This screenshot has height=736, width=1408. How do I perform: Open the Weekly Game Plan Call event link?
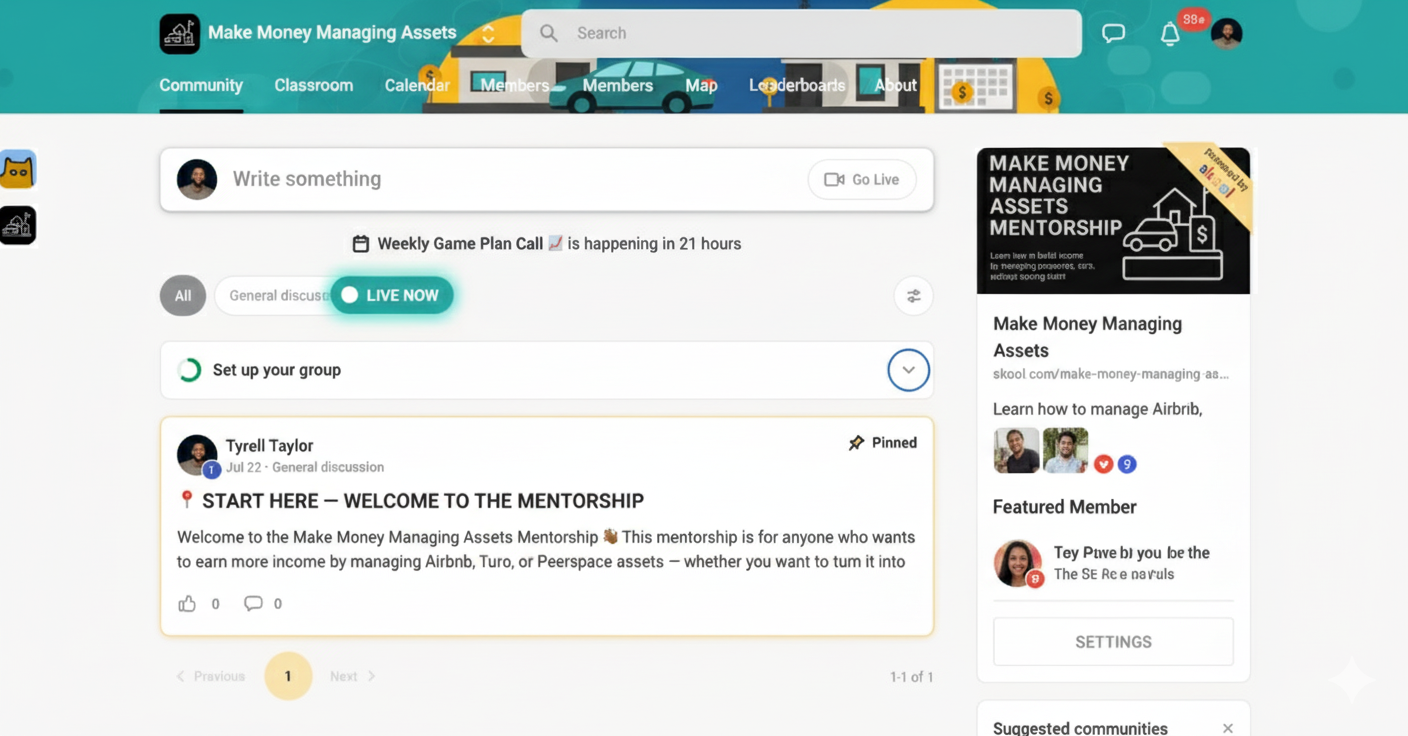point(460,243)
